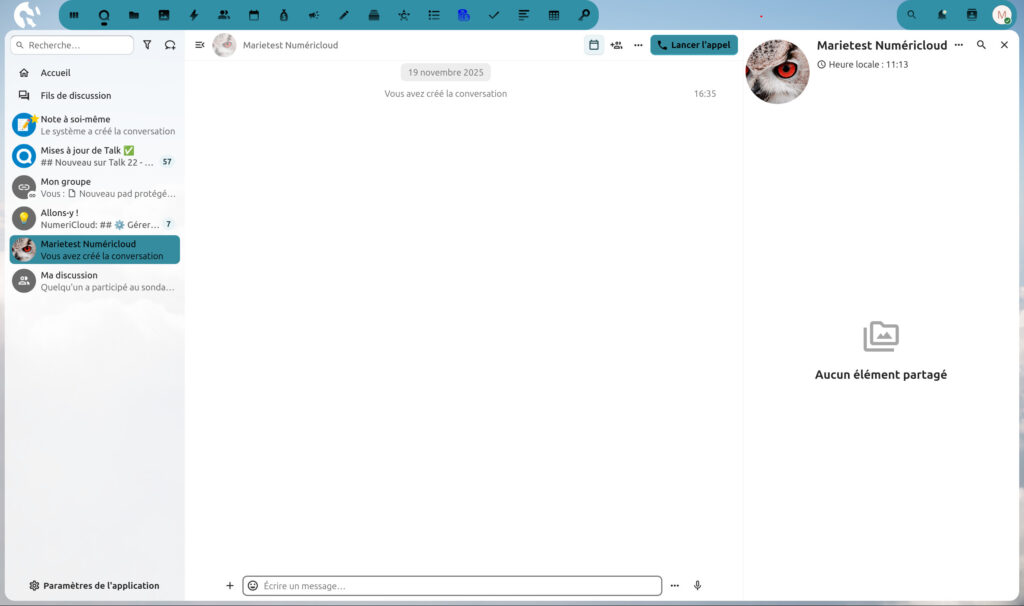Screen dimensions: 1024x606
Task: Open the Deck app icon in the top bar
Action: [374, 15]
